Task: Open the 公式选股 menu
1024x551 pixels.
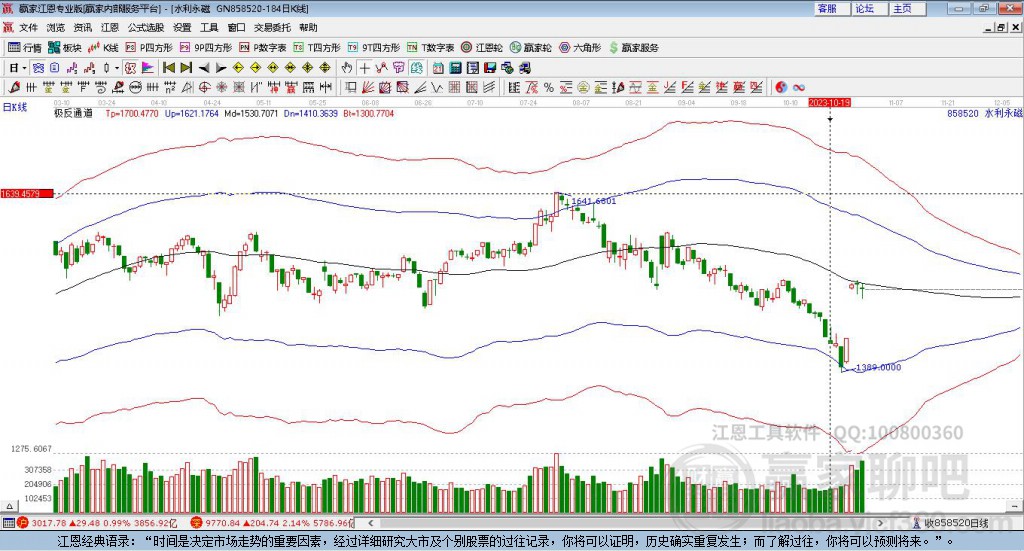Action: point(146,27)
